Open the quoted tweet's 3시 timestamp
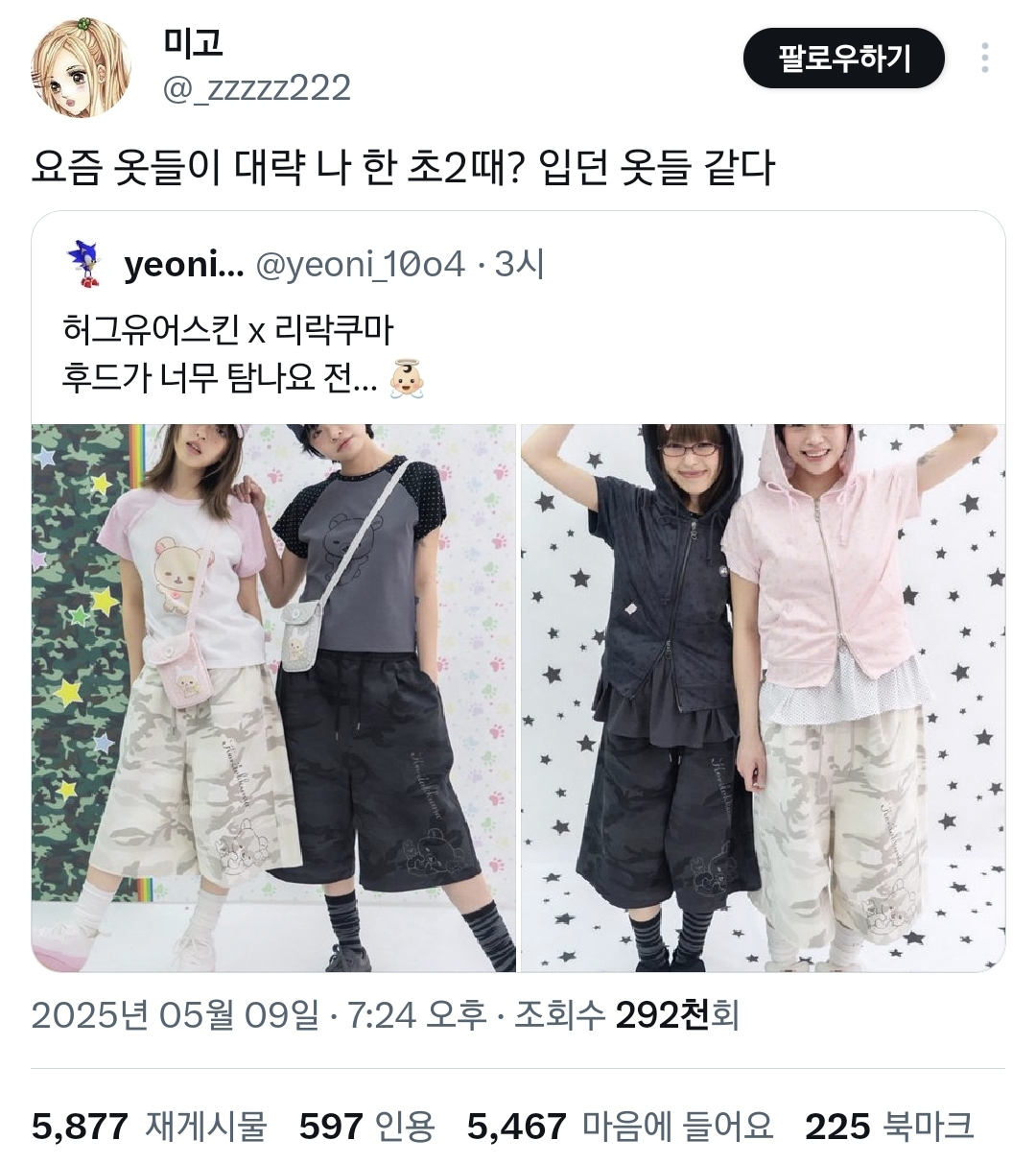This screenshot has height=1164, width=1036. point(520,264)
